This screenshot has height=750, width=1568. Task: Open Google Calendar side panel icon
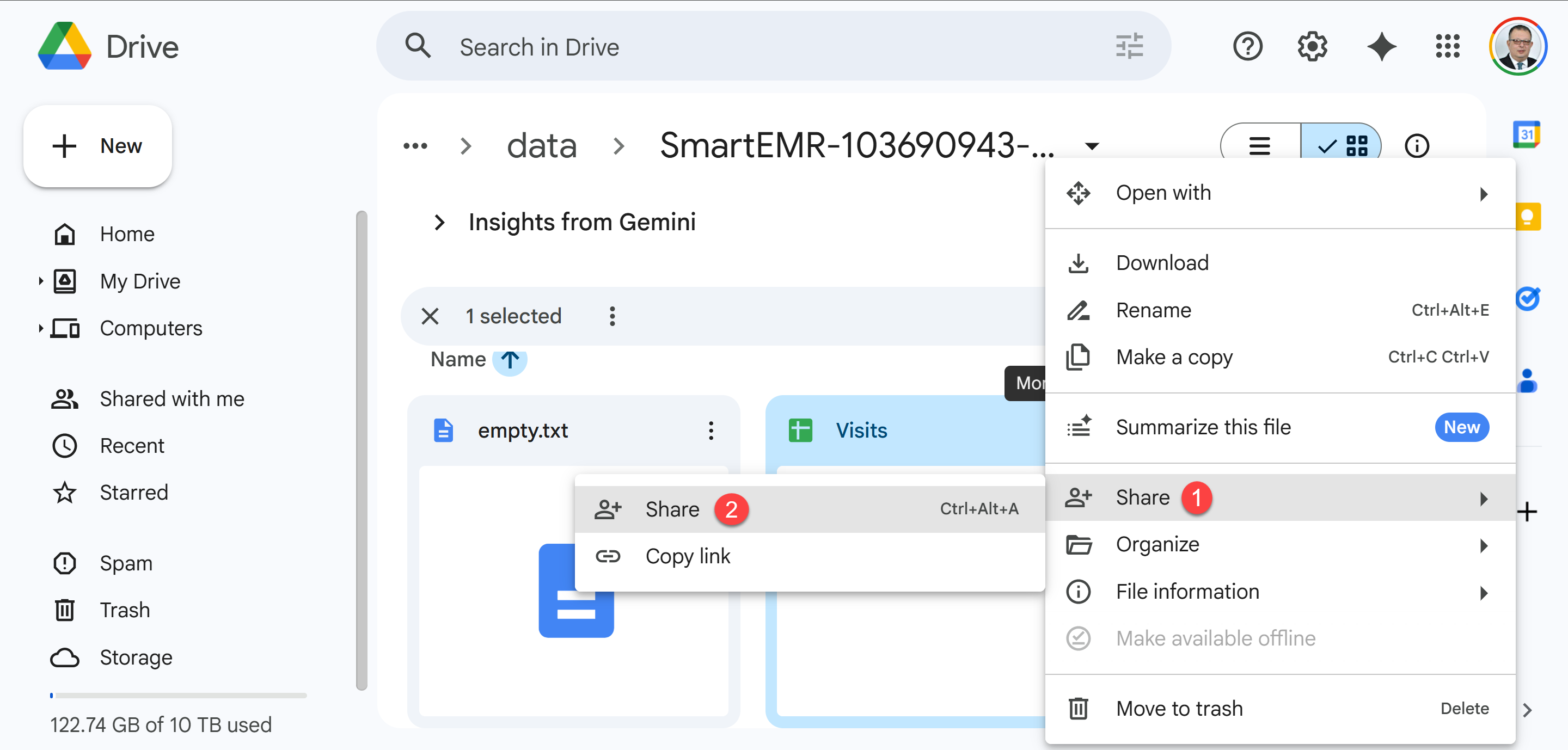1526,134
